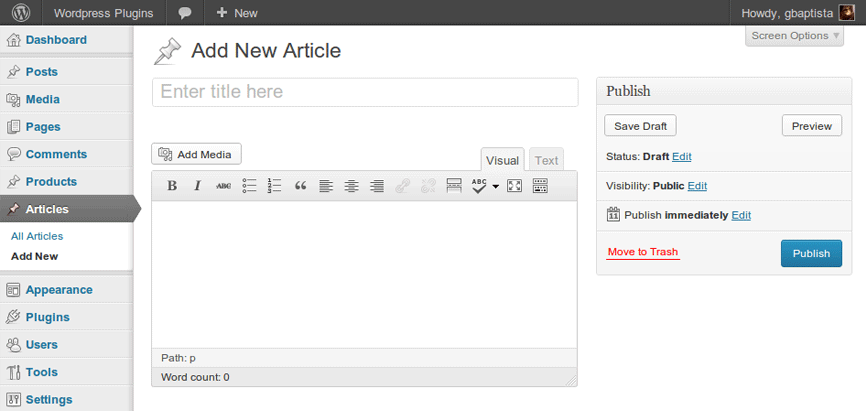Insert a bulleted list
The image size is (866, 411).
point(249,186)
